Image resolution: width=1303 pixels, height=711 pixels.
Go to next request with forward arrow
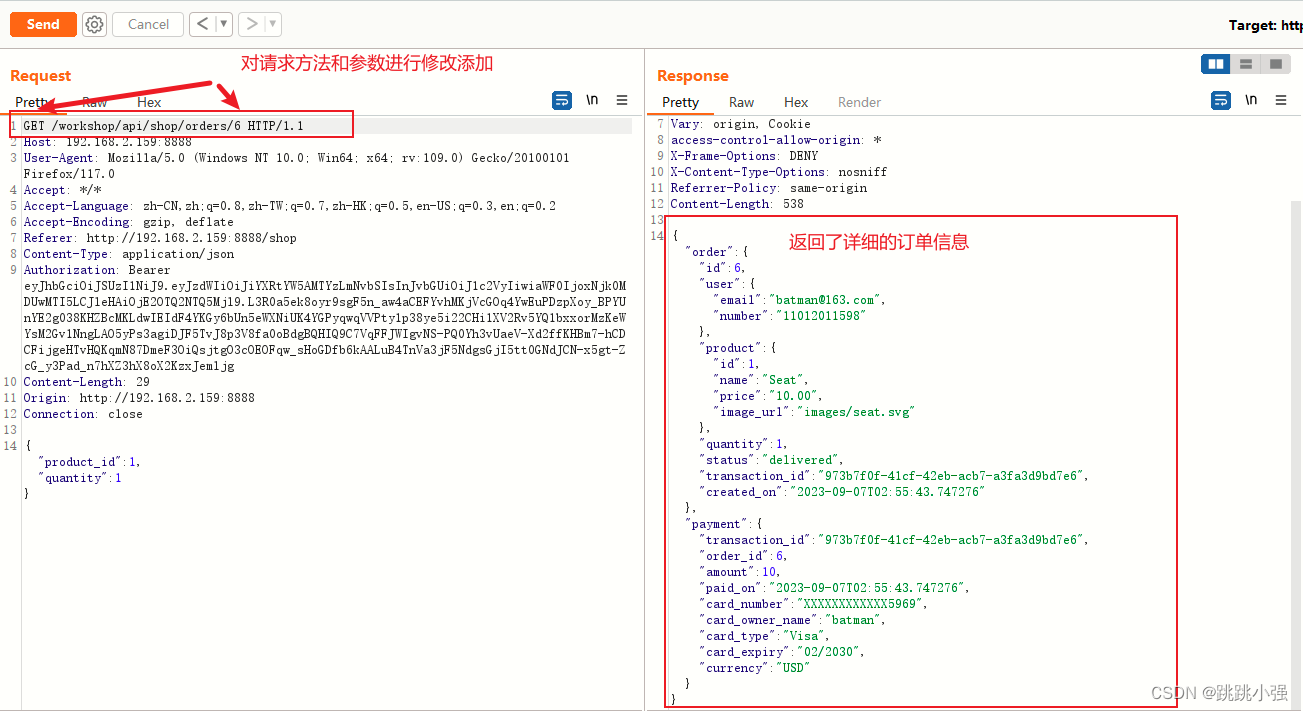[252, 24]
